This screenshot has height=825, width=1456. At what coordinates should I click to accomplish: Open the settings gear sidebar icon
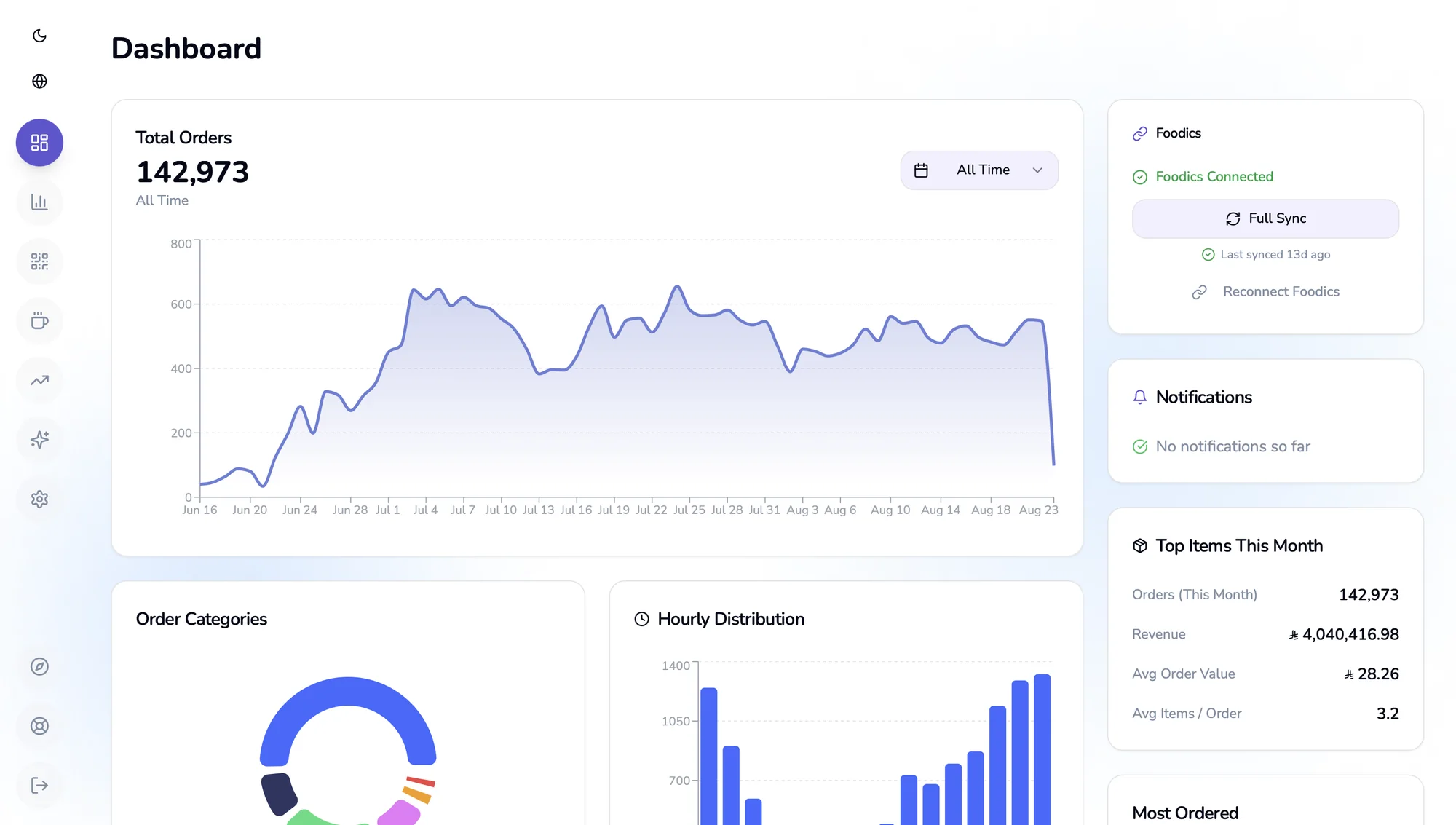coord(39,499)
